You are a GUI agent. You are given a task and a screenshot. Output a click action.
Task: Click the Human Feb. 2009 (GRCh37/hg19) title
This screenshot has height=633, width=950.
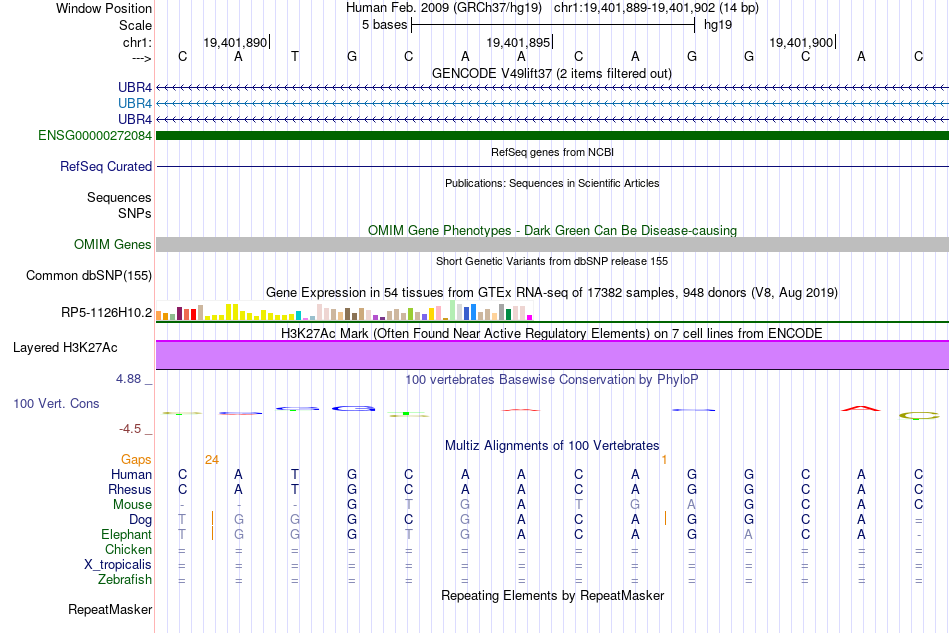(445, 8)
